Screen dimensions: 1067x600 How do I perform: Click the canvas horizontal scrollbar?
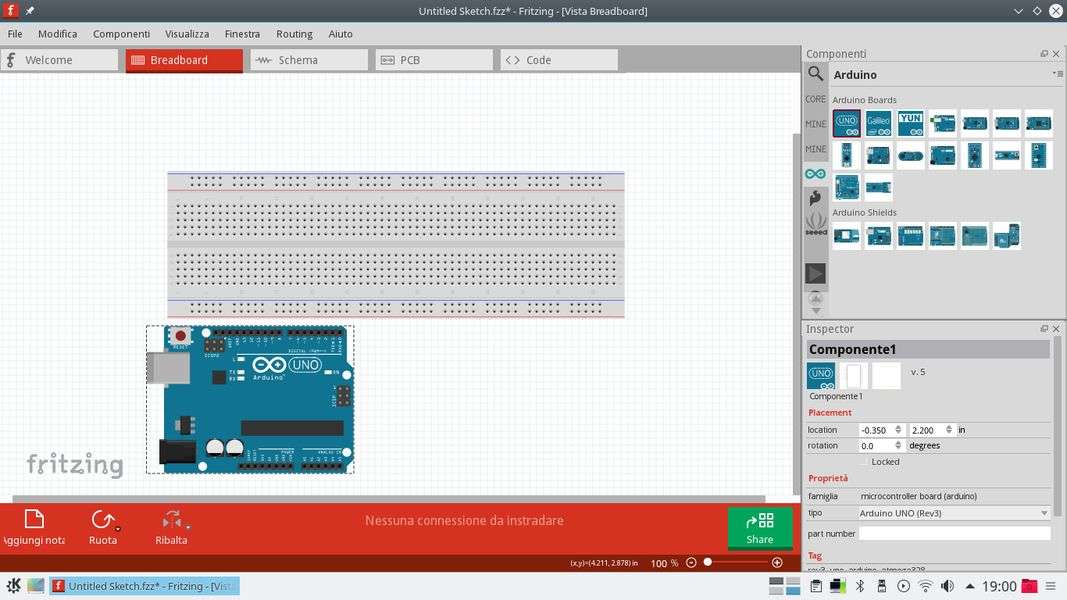pyautogui.click(x=389, y=499)
